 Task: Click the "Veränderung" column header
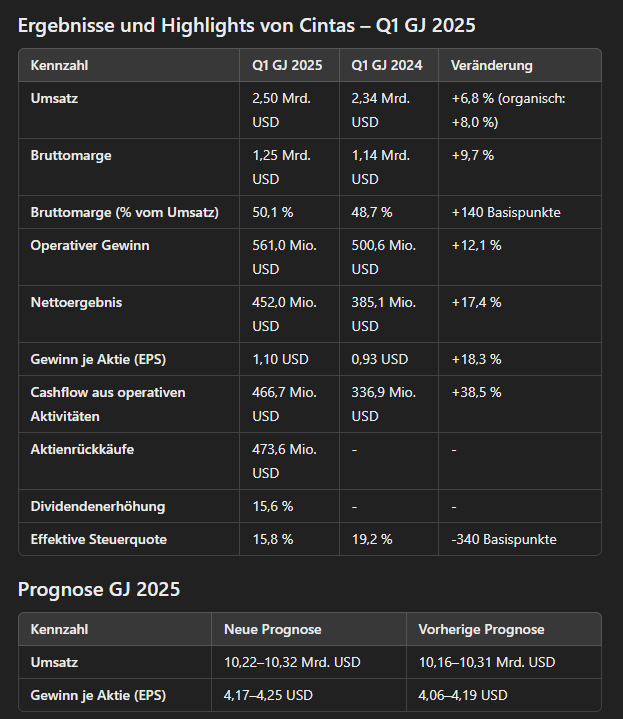(x=492, y=66)
